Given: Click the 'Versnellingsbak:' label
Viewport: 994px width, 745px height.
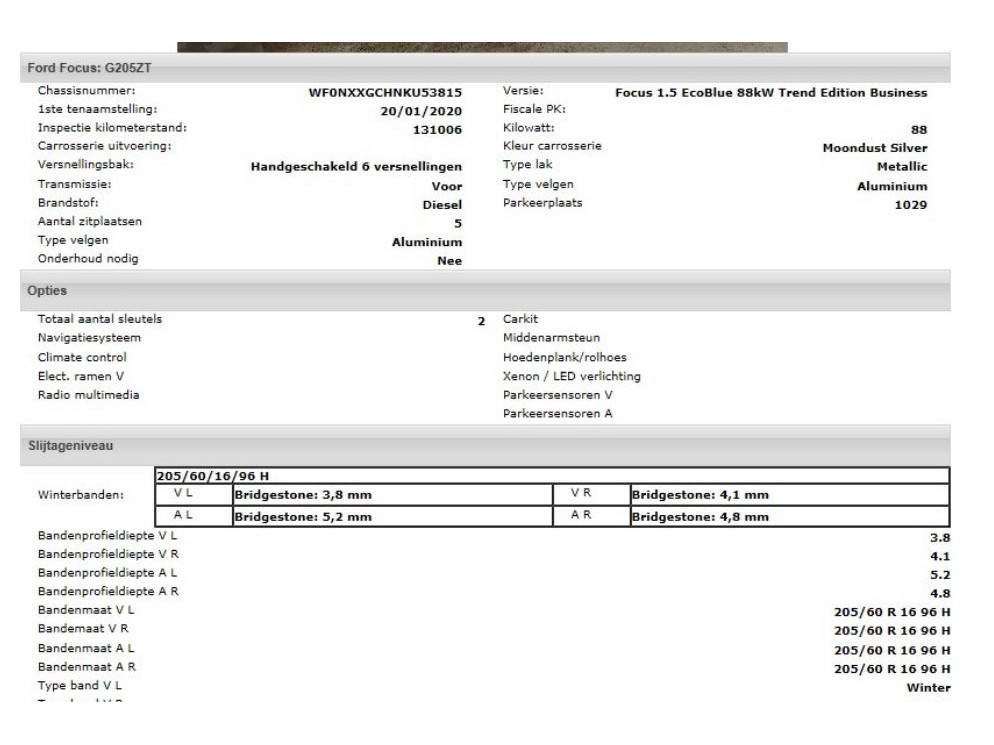Looking at the screenshot, I should pos(86,164).
